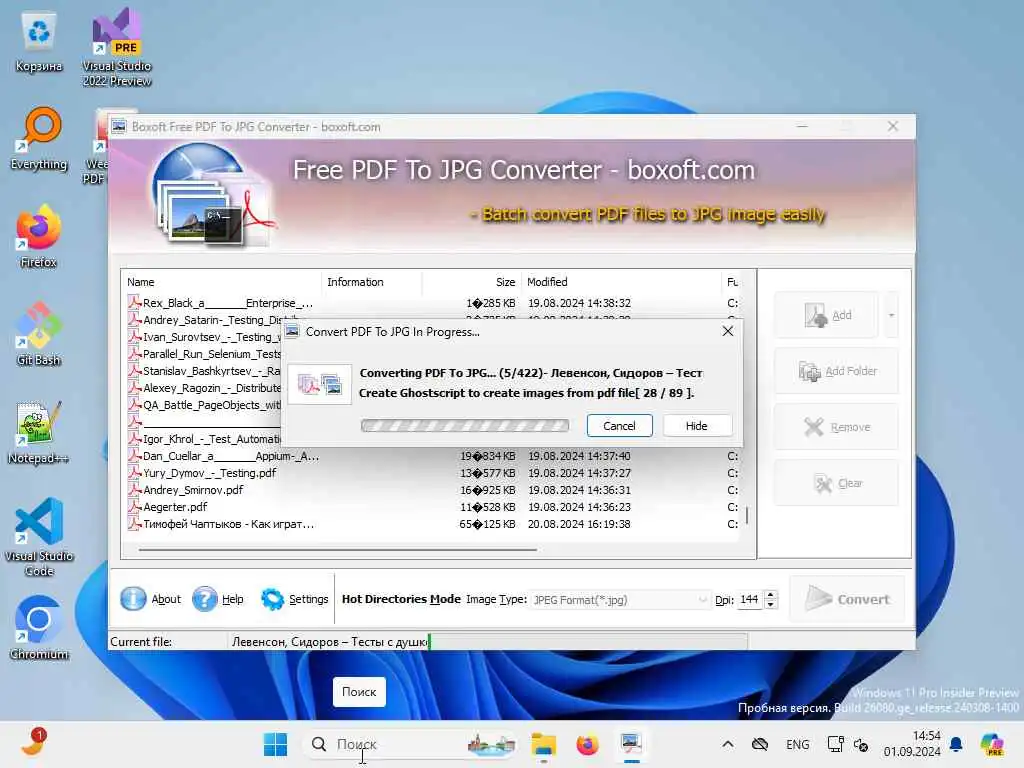The image size is (1024, 768).
Task: Select the Igor_Khrol_-_Test_Automation file row
Action: (x=204, y=439)
